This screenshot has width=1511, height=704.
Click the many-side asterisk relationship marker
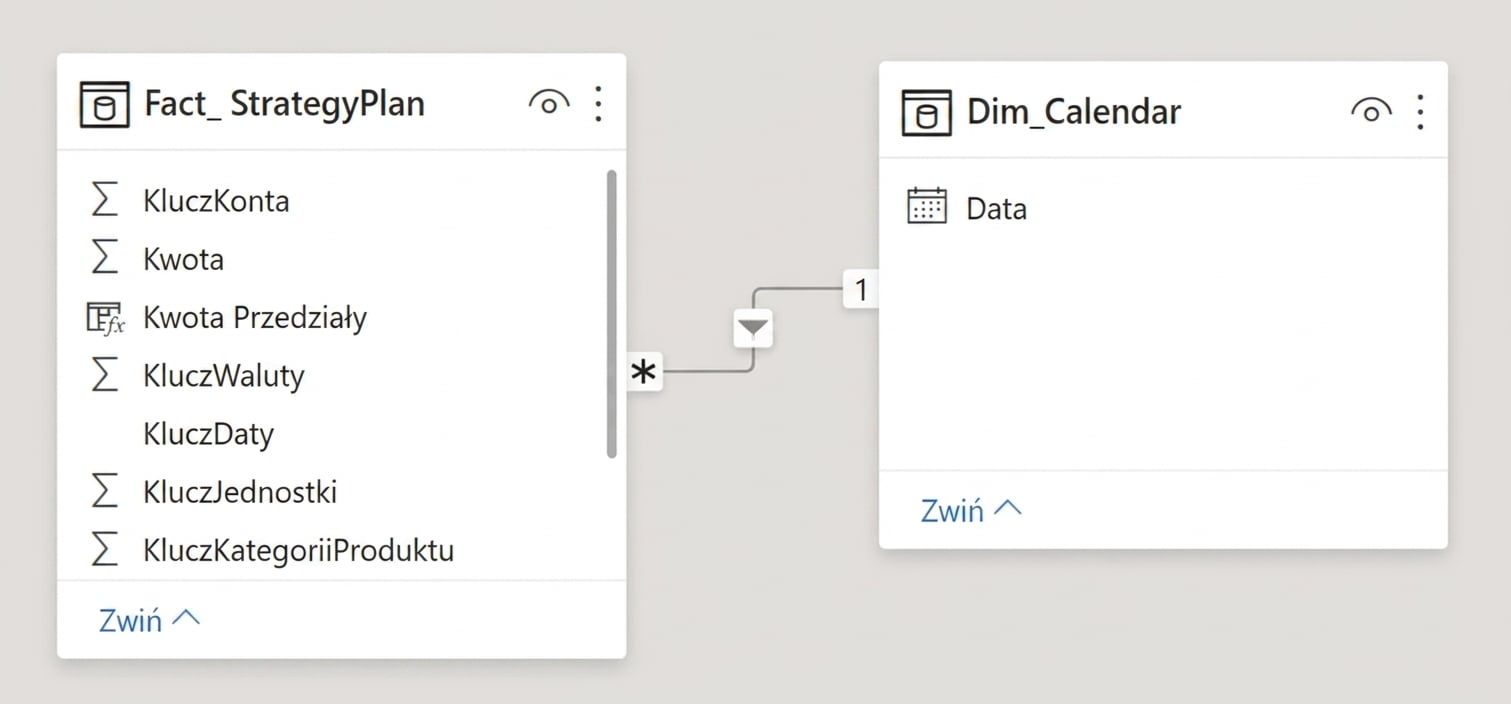click(644, 372)
